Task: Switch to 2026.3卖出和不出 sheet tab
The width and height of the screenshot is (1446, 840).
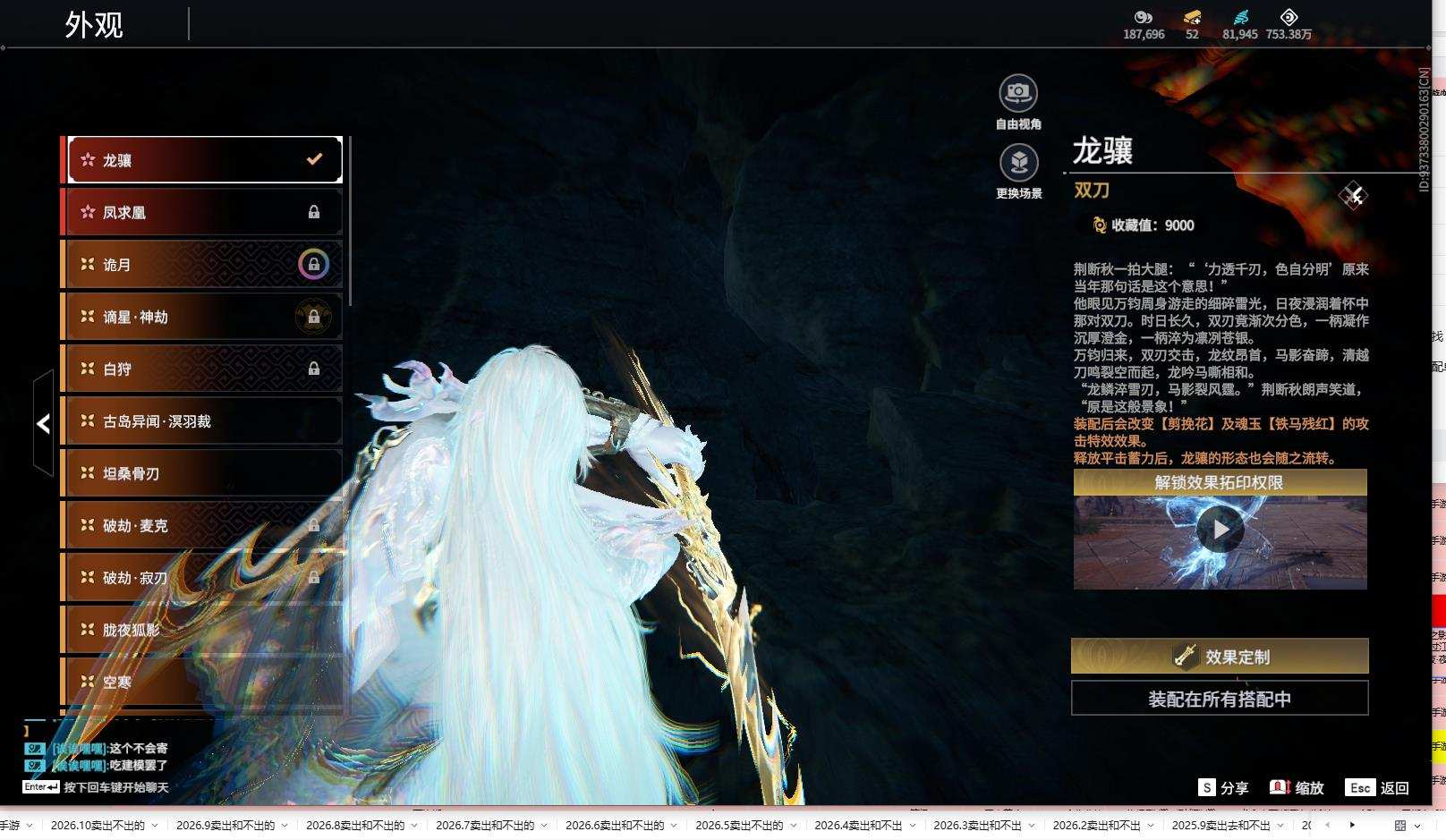Action: pos(977,826)
